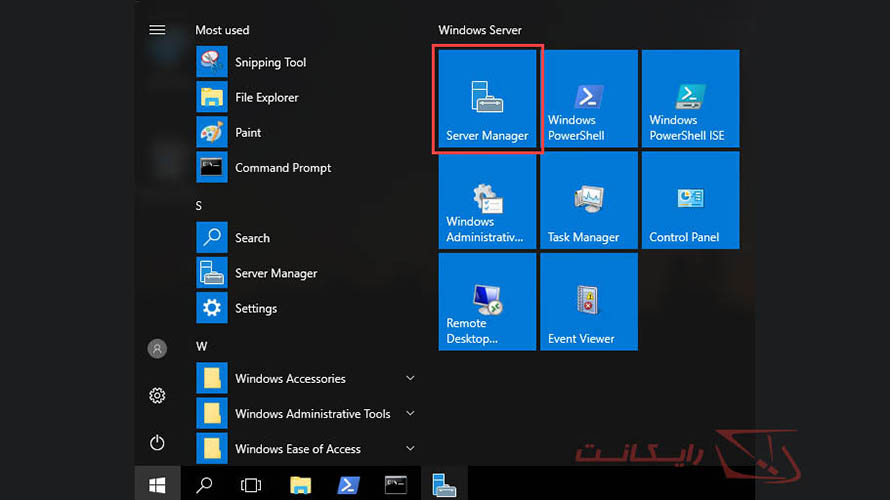Open Server Manager in the S app list

(x=307, y=273)
